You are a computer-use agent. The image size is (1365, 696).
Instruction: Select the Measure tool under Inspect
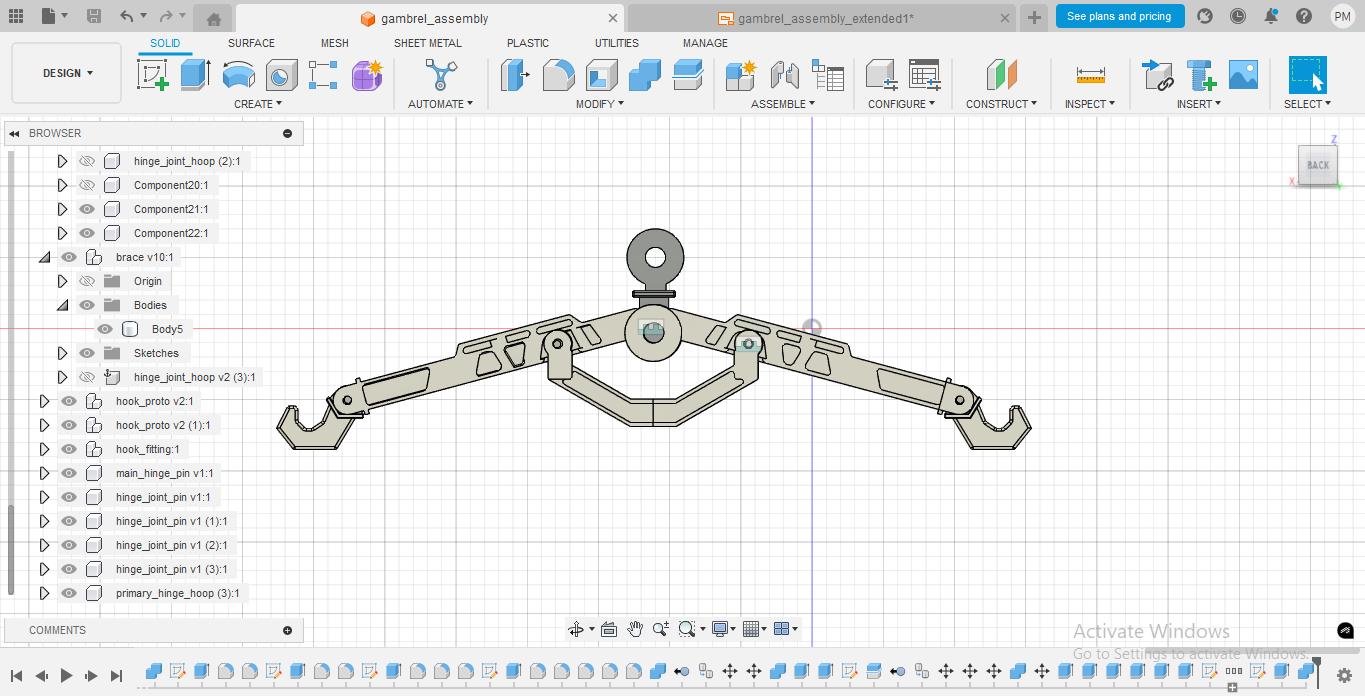point(1090,75)
